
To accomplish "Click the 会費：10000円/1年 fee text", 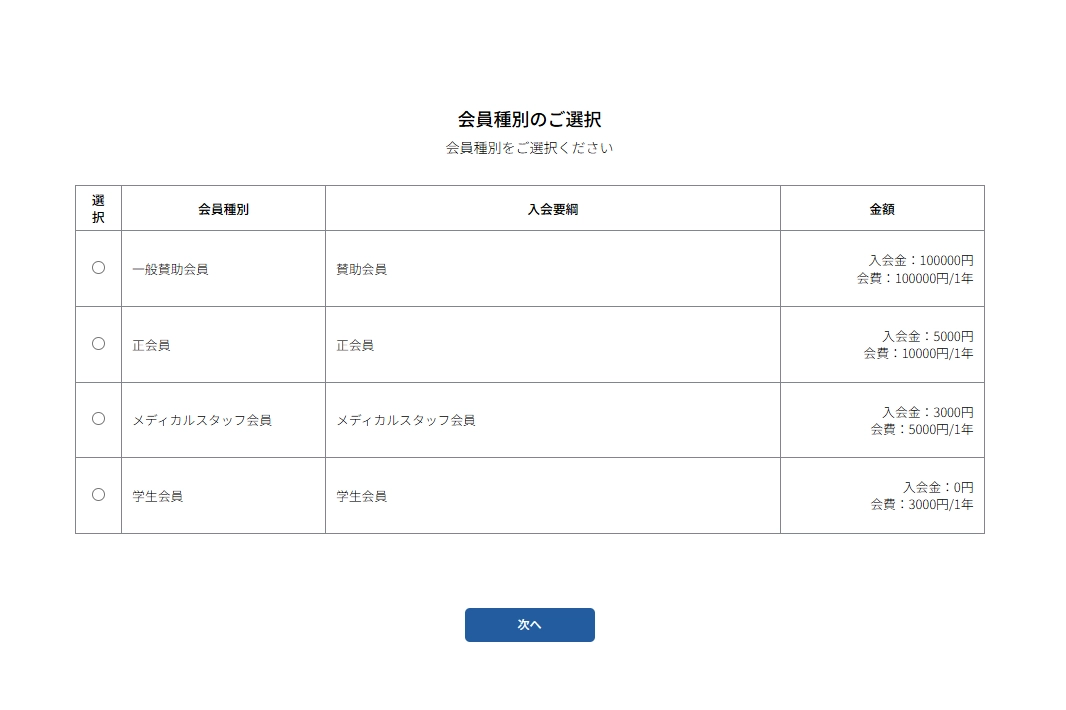I will click(x=918, y=353).
